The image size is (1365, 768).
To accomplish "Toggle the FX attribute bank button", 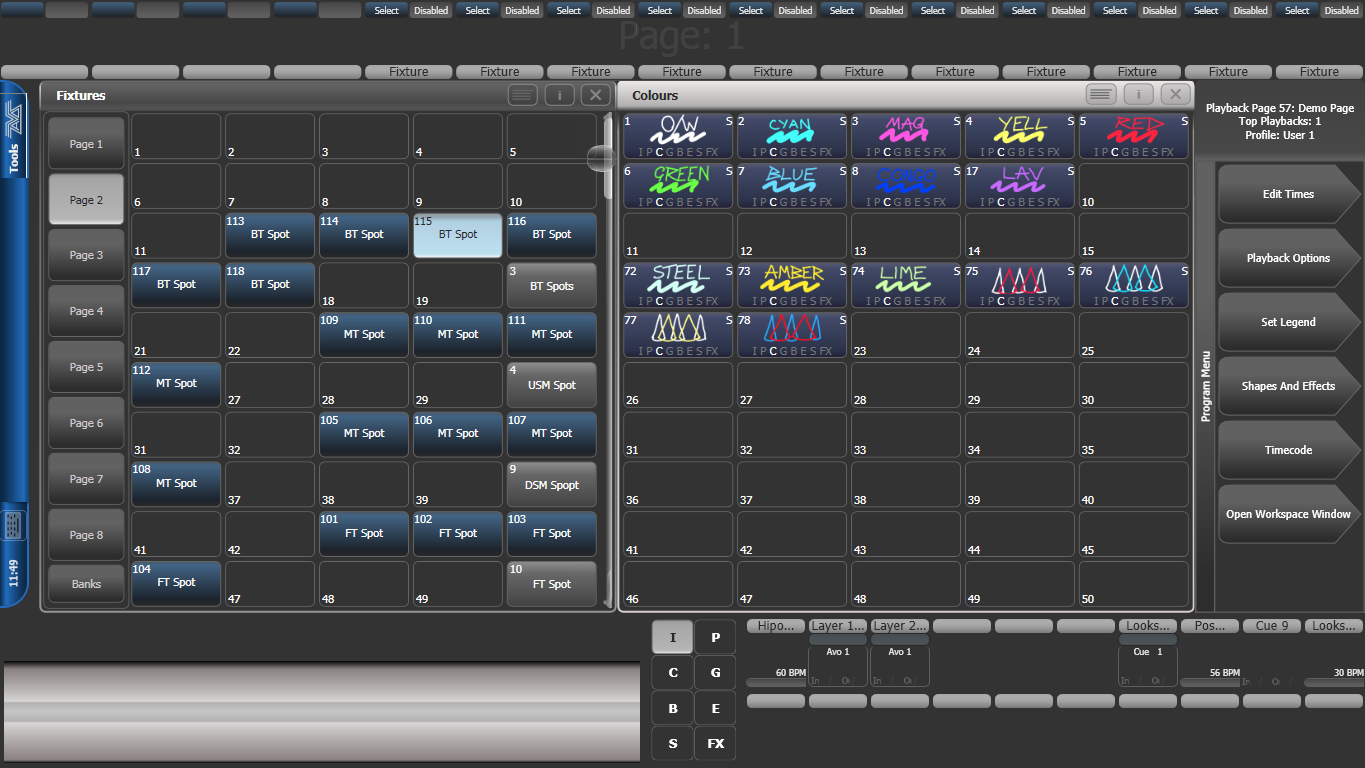I will click(x=715, y=744).
